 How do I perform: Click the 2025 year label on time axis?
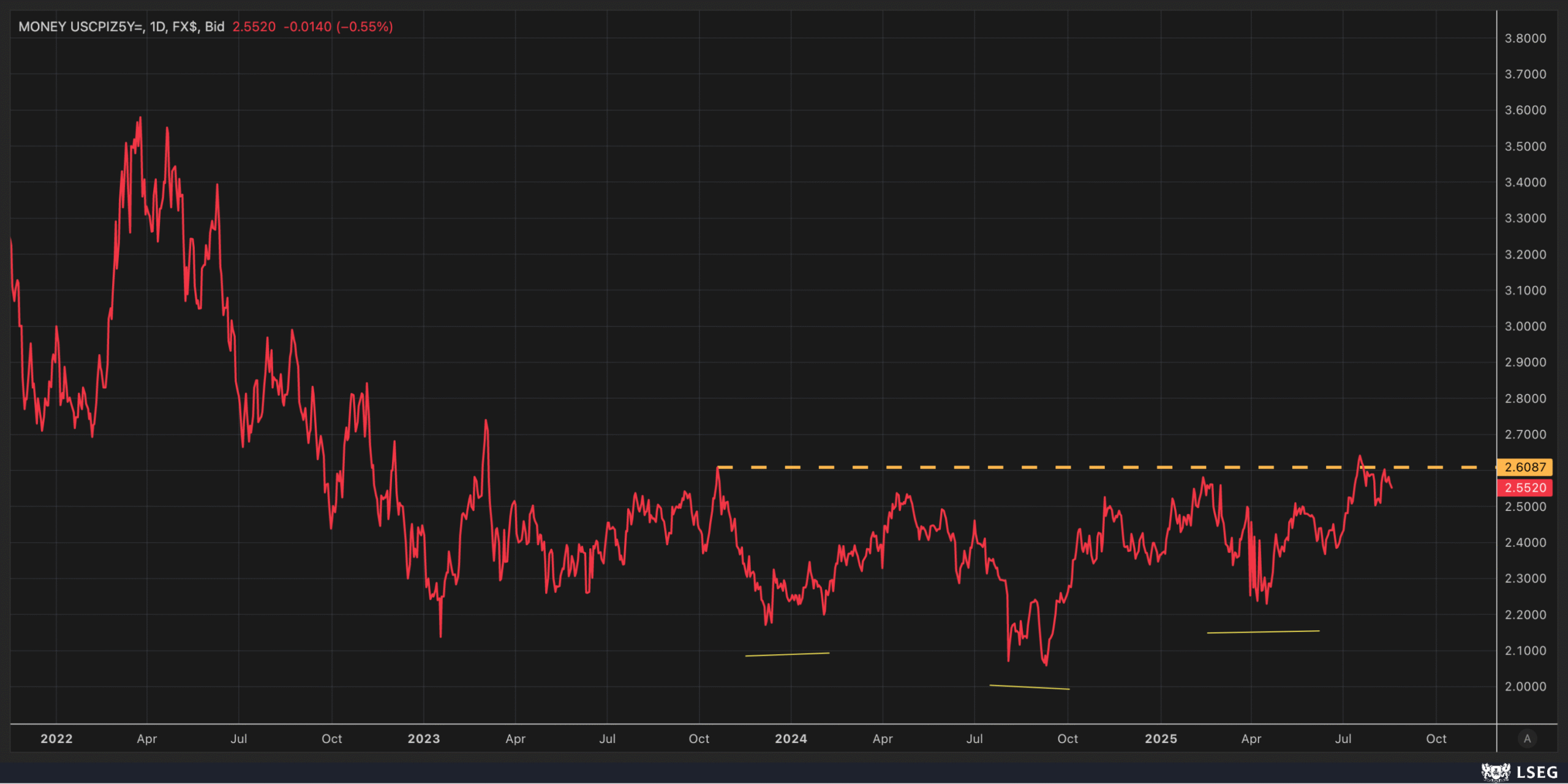(1161, 739)
